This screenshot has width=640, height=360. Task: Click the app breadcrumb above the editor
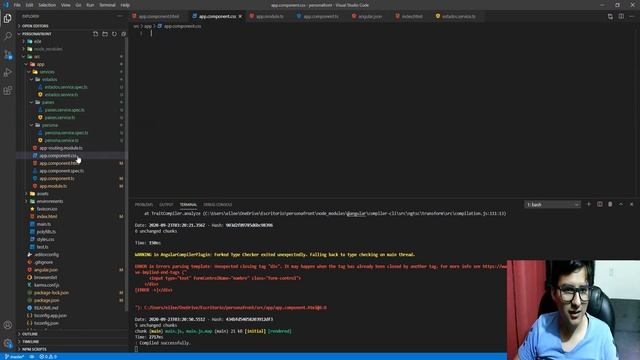(x=148, y=26)
